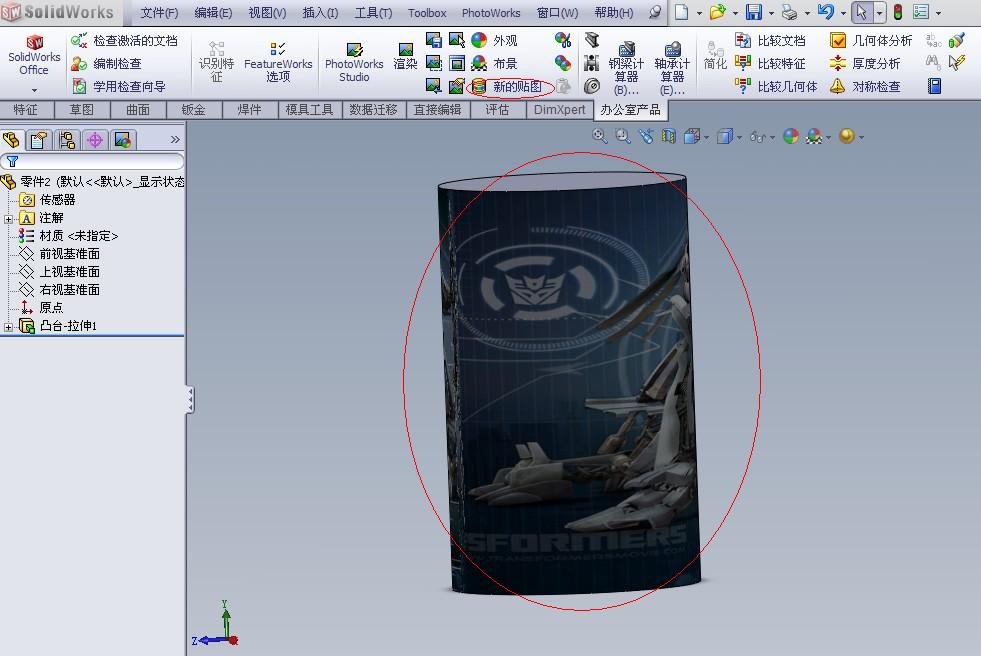Open 比较几何体 compare geometry
The width and height of the screenshot is (981, 656).
(x=776, y=86)
